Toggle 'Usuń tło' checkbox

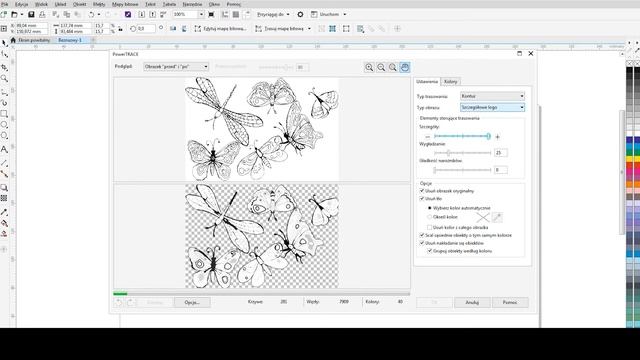click(x=422, y=199)
